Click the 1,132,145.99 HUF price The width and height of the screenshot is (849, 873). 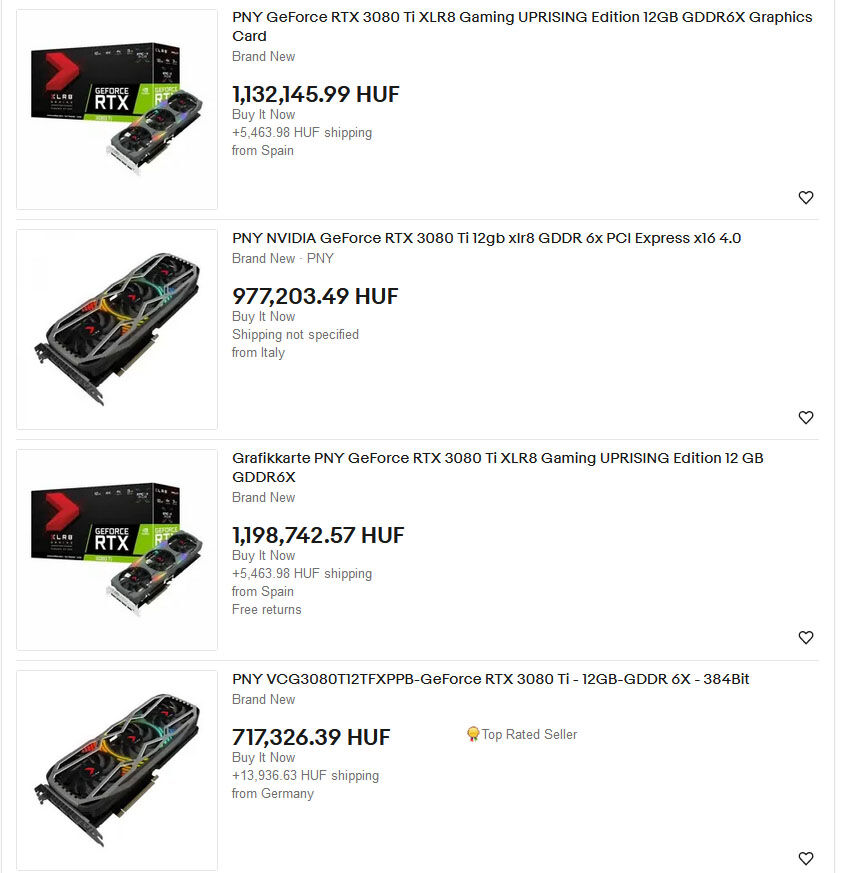tap(316, 94)
